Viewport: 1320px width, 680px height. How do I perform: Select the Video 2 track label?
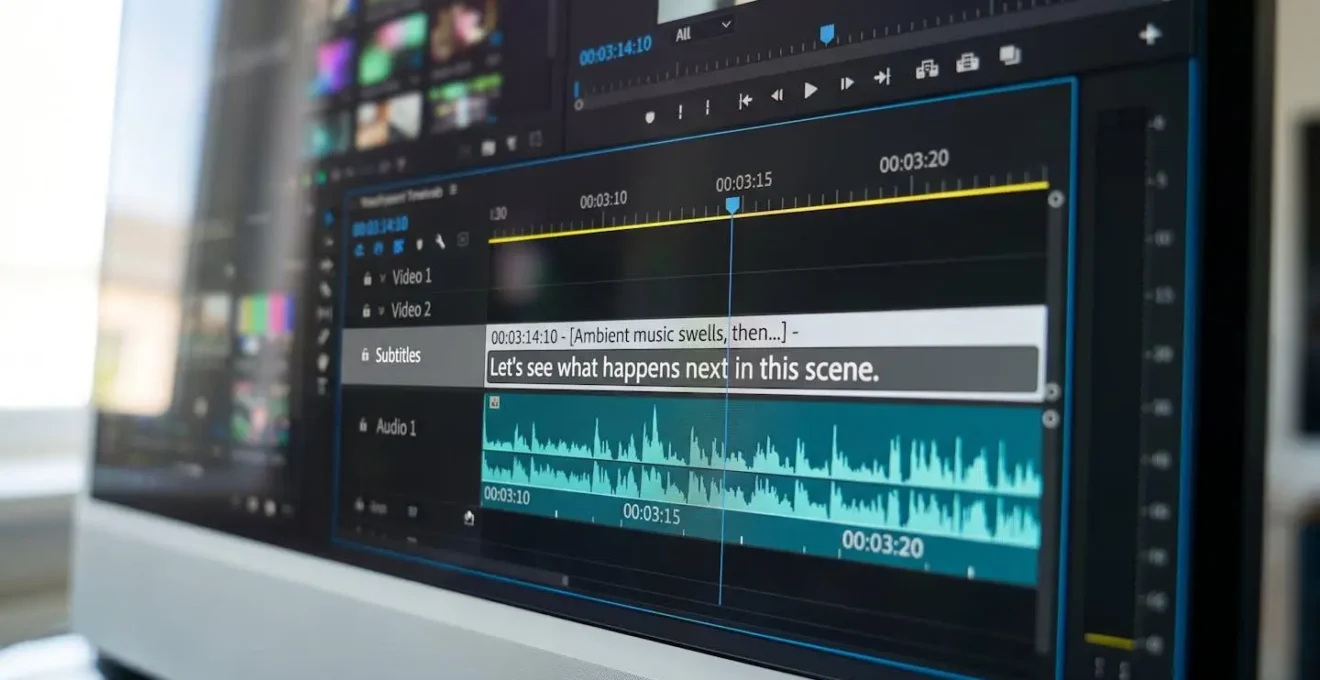(x=411, y=310)
